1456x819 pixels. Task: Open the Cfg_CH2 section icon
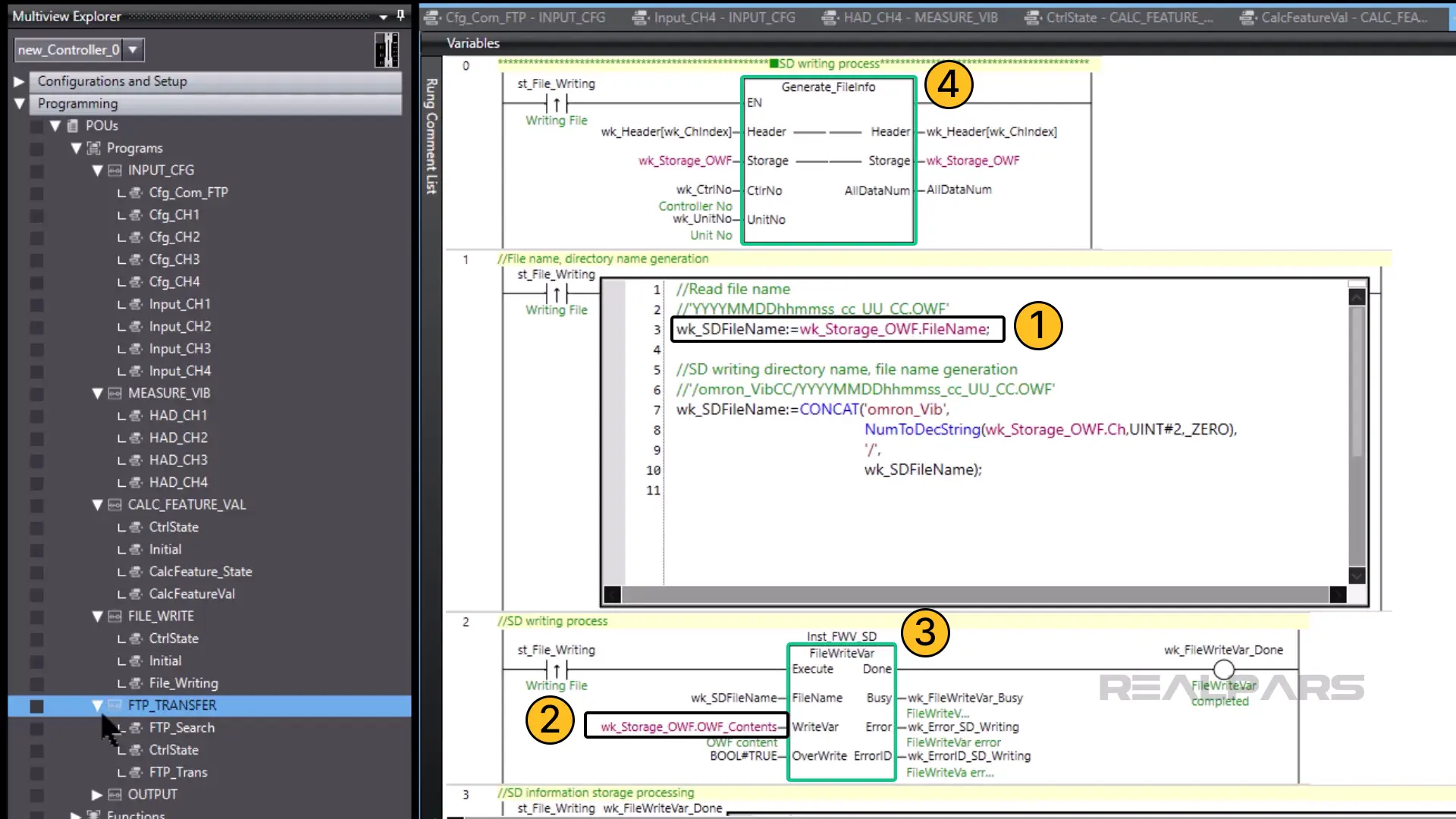tap(136, 237)
